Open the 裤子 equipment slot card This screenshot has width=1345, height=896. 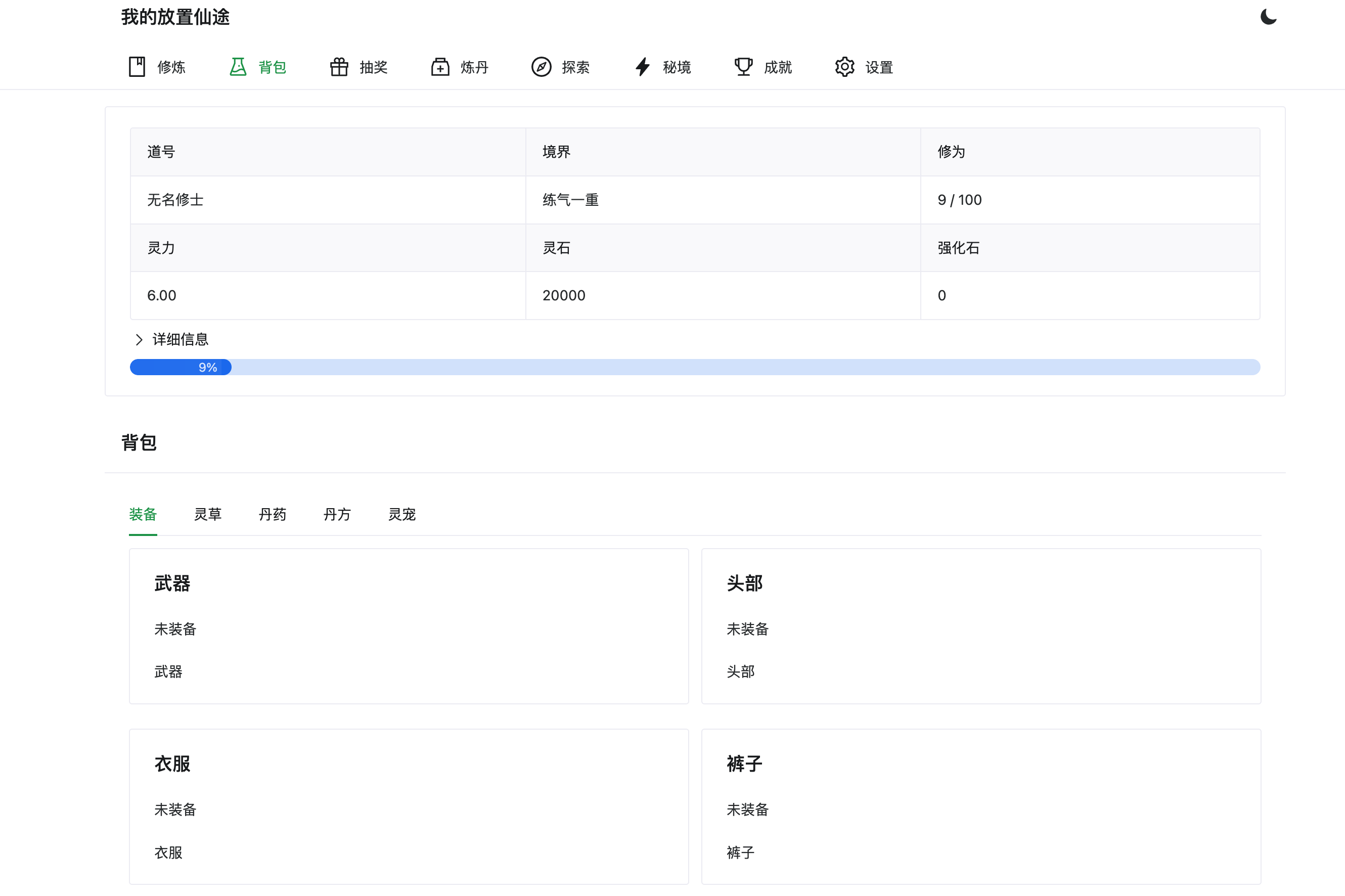[981, 807]
